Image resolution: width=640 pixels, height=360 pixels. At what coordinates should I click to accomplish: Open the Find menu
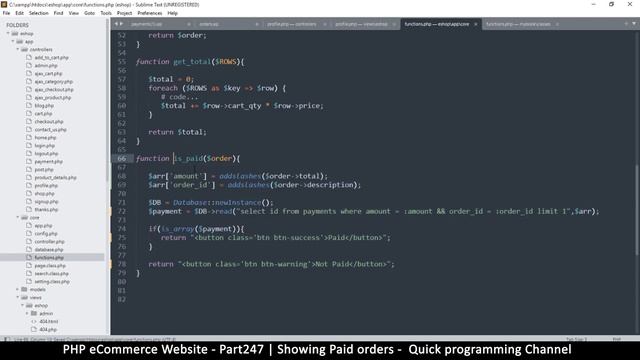(x=58, y=13)
